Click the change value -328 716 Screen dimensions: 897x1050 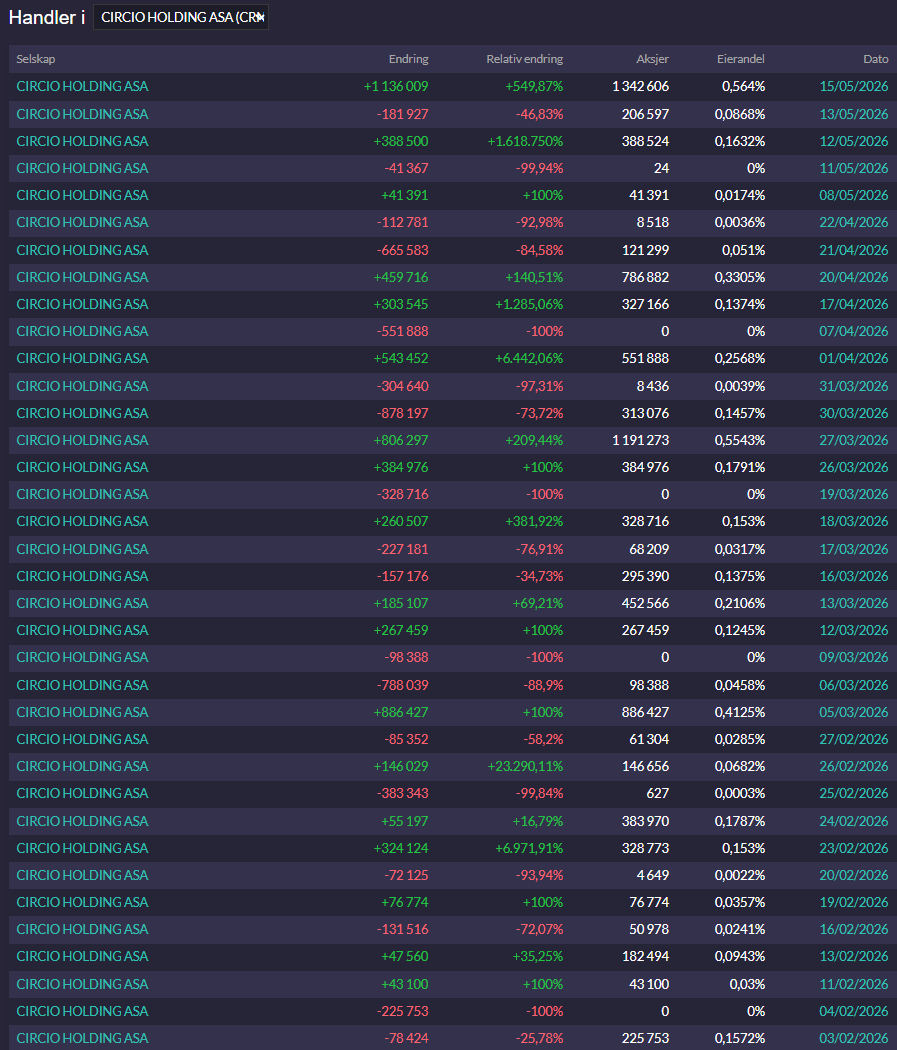402,494
